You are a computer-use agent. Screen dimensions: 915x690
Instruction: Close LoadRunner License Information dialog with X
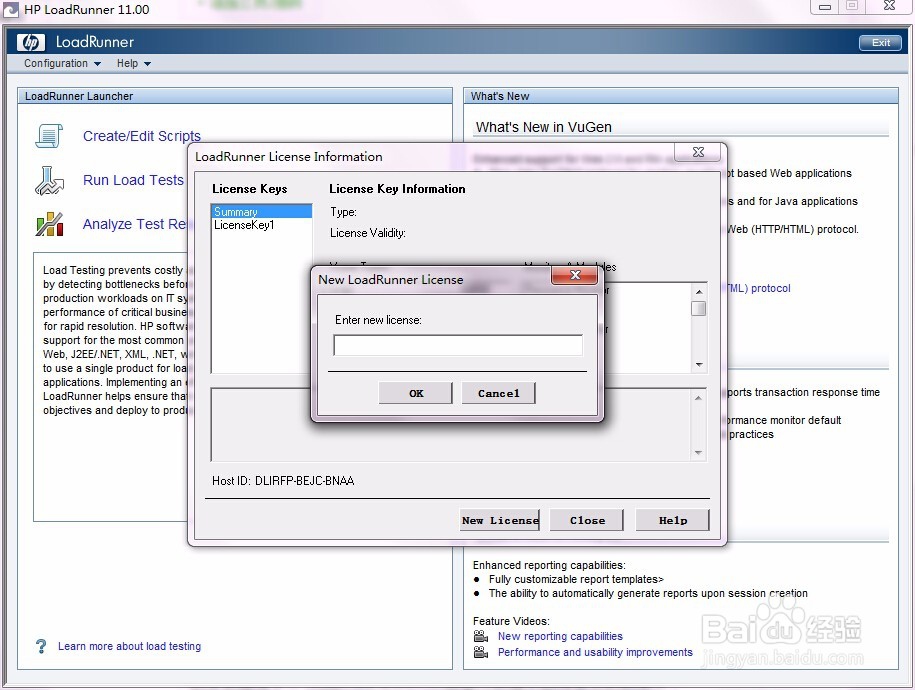(698, 152)
